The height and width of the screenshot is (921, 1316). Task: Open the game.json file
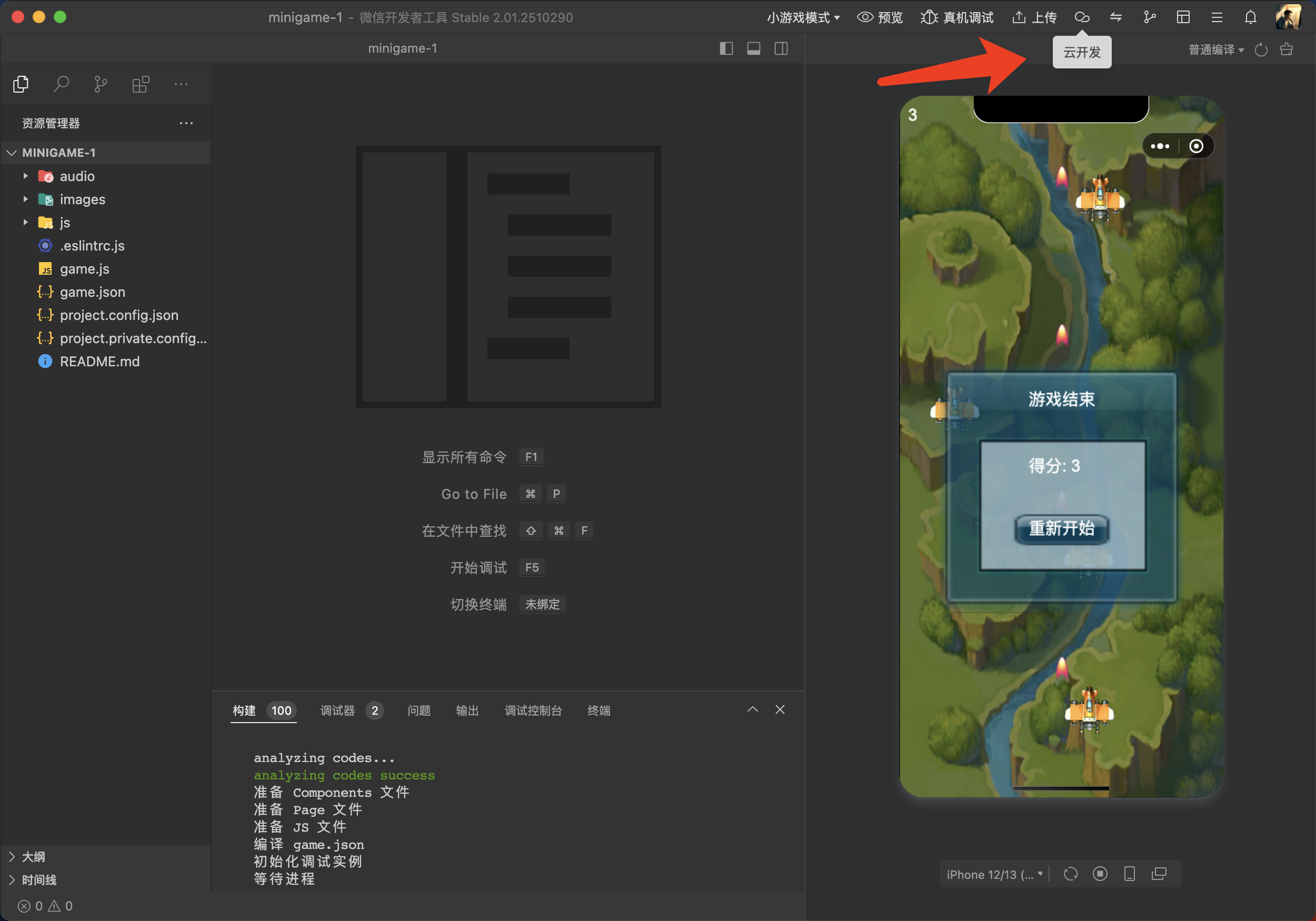click(x=106, y=292)
